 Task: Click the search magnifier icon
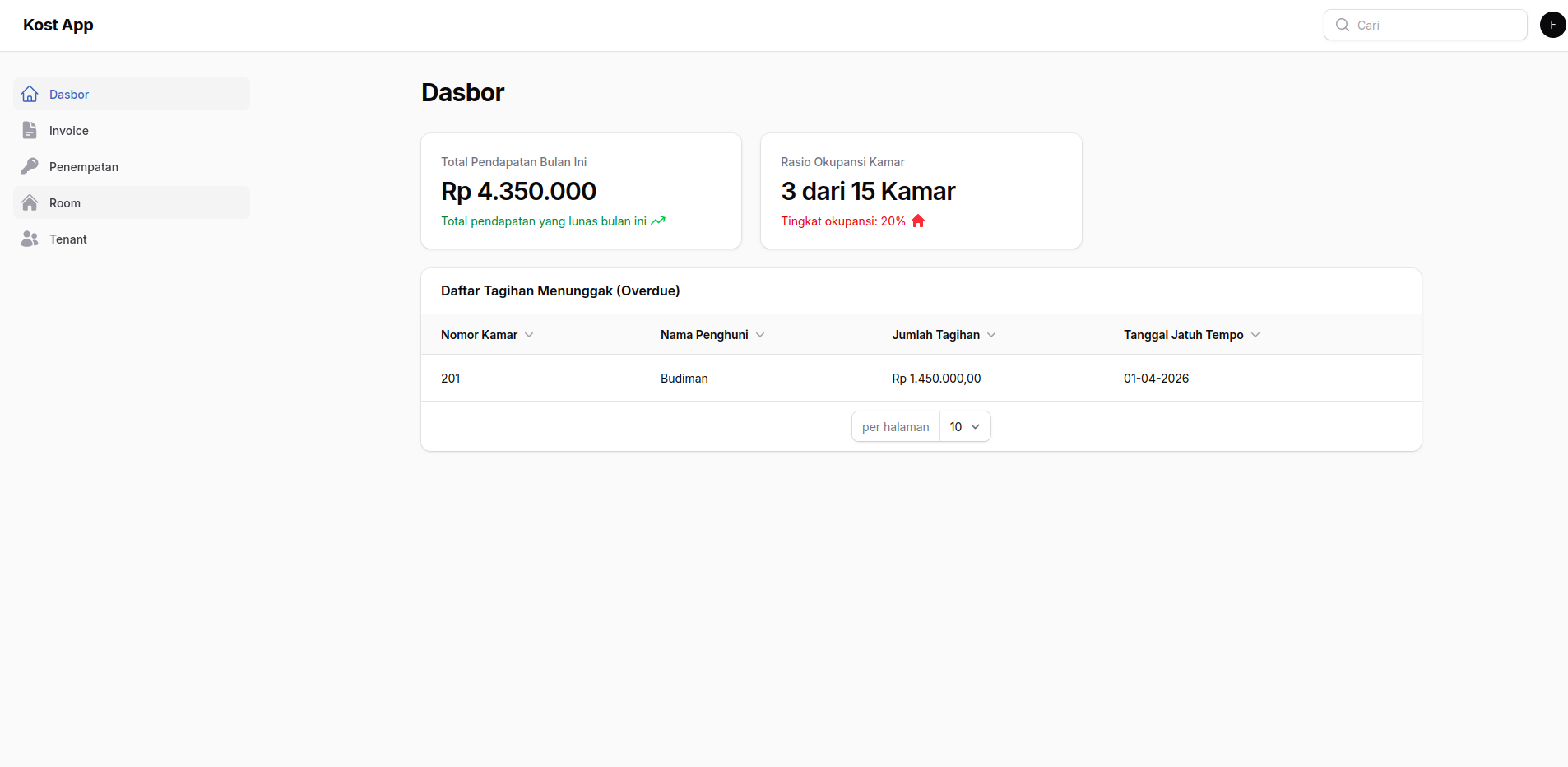click(x=1343, y=25)
